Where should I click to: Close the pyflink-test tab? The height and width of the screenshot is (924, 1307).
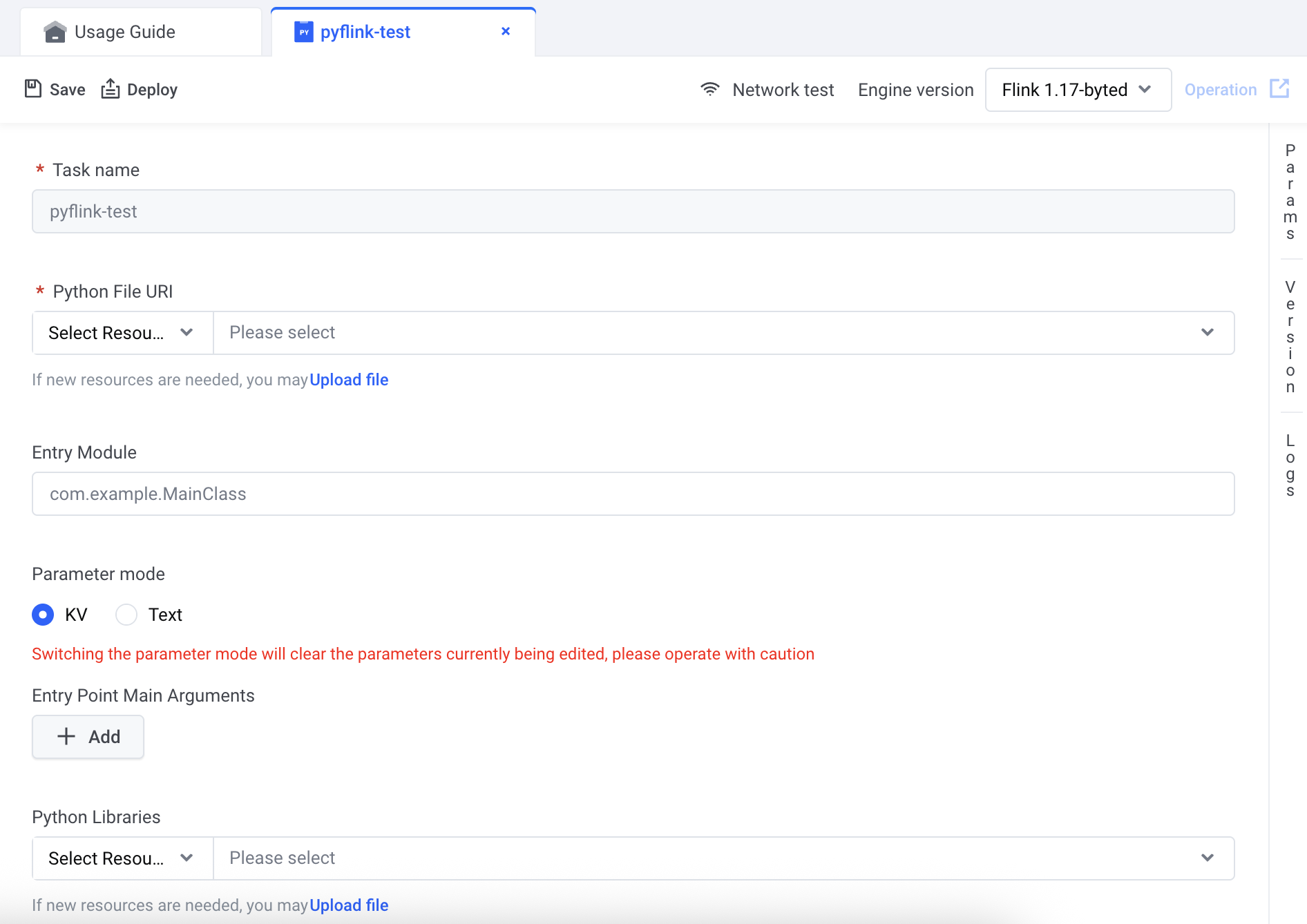click(x=506, y=31)
